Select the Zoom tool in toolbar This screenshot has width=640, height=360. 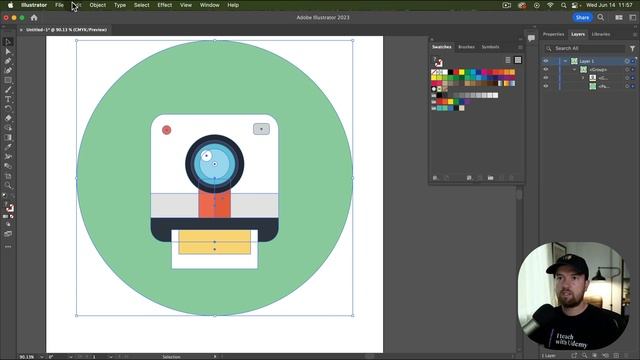pos(8,185)
